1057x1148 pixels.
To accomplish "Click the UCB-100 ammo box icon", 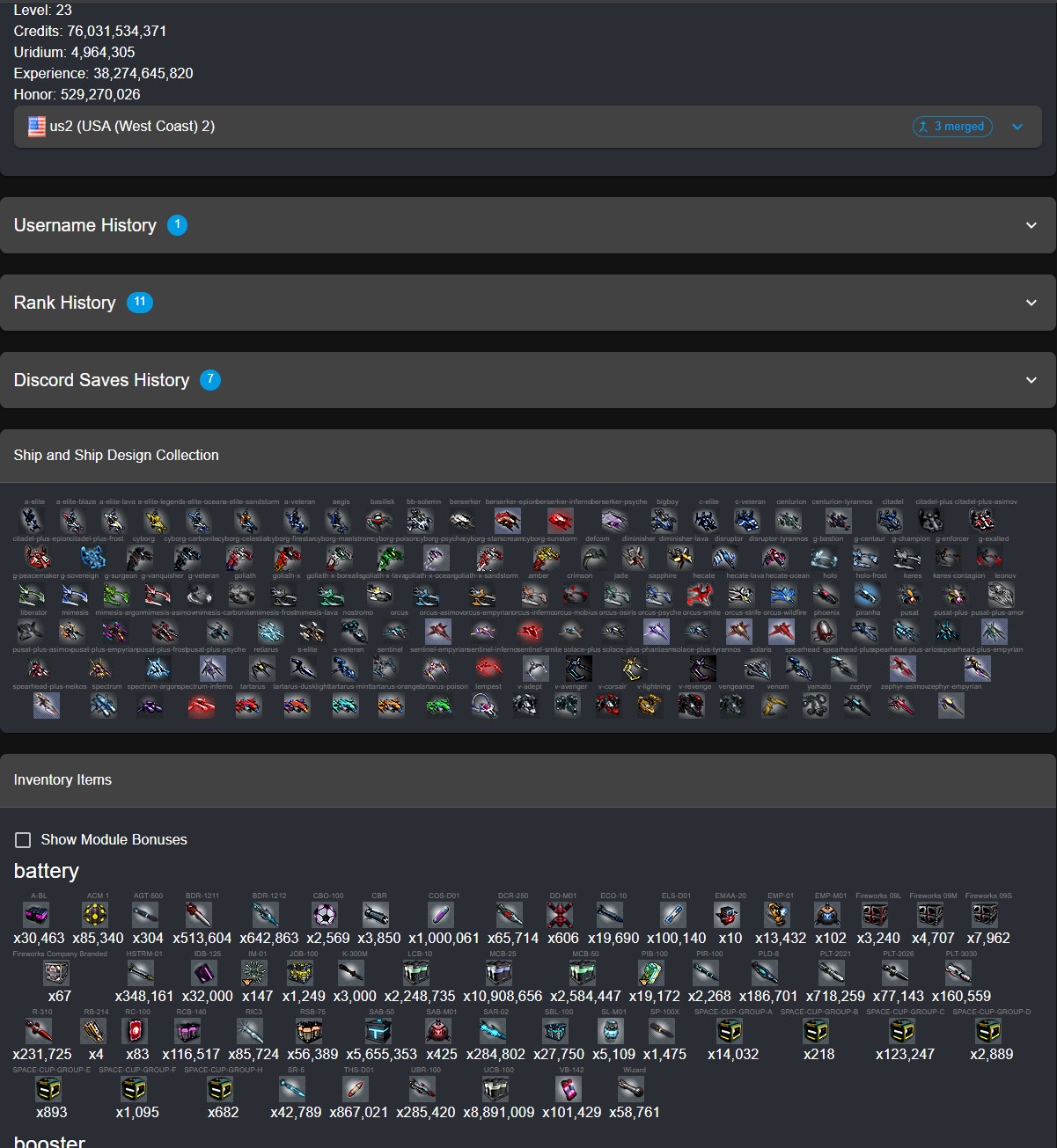I will (496, 1089).
